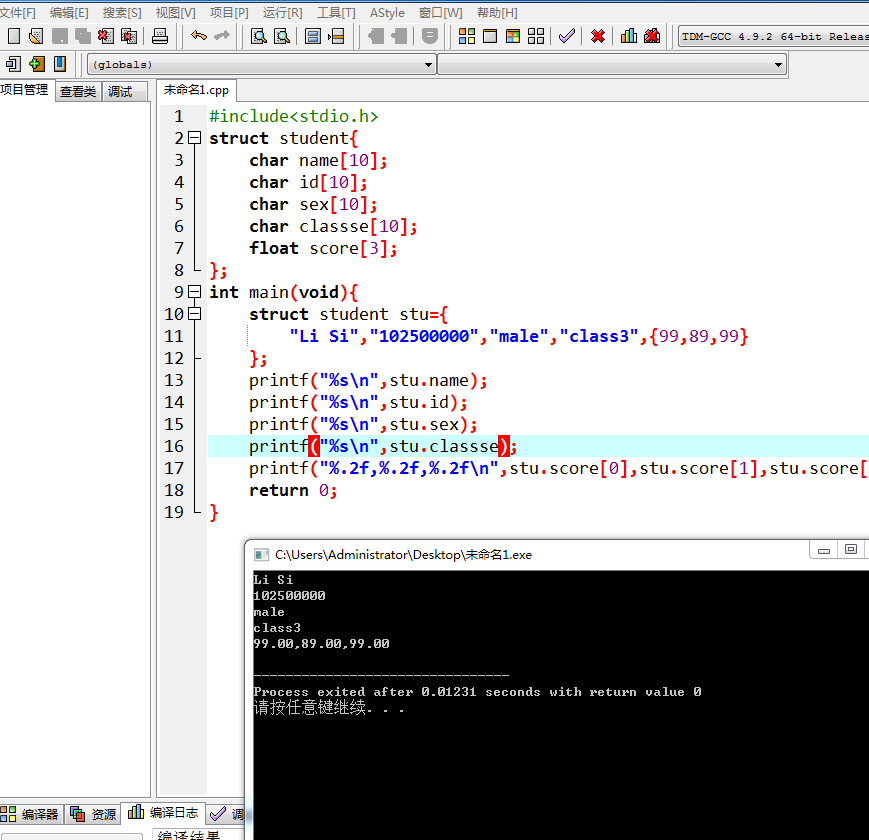The width and height of the screenshot is (869, 840).
Task: Click the Close All files icon
Action: tap(129, 37)
